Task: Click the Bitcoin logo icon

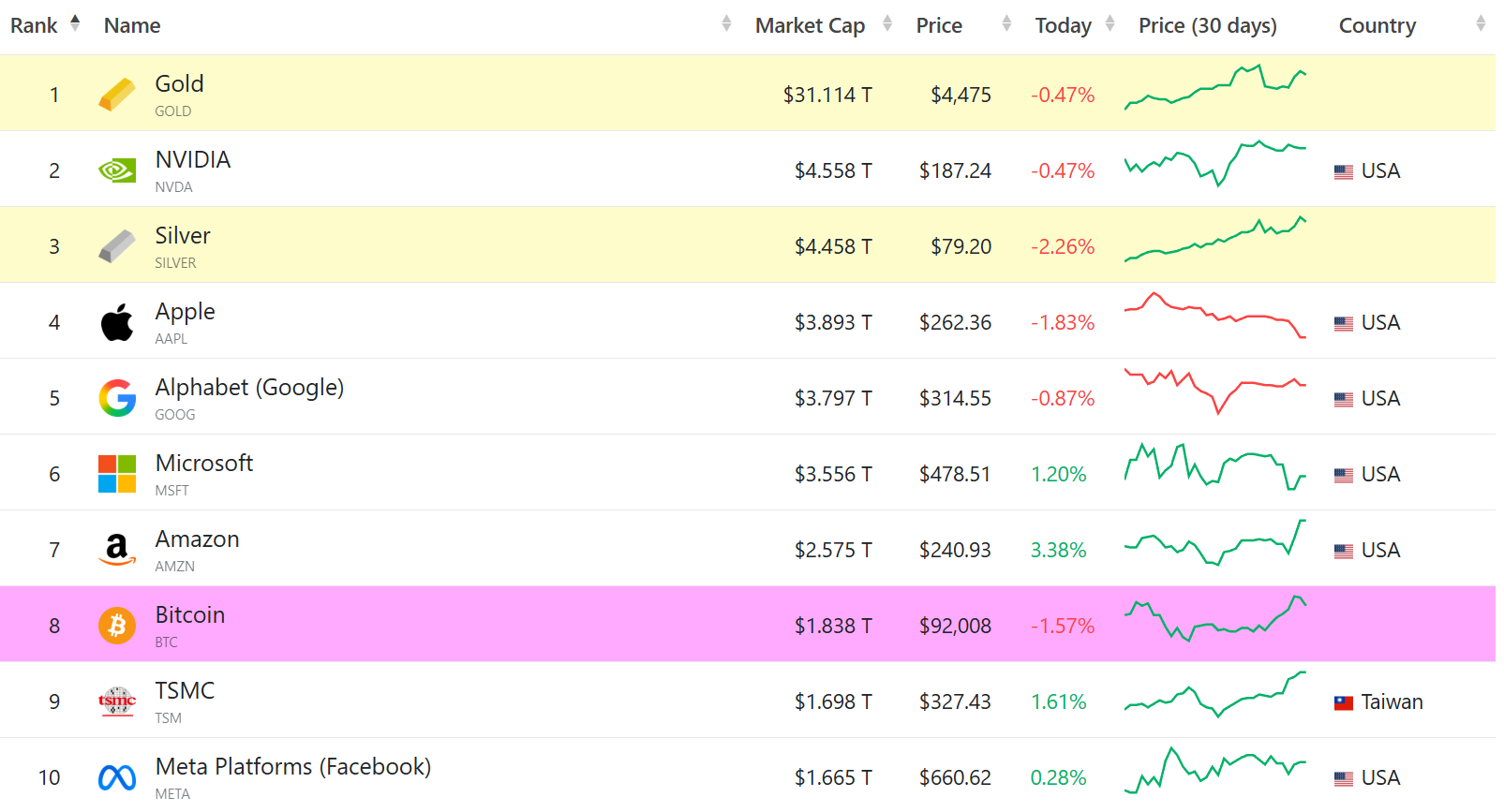Action: (117, 625)
